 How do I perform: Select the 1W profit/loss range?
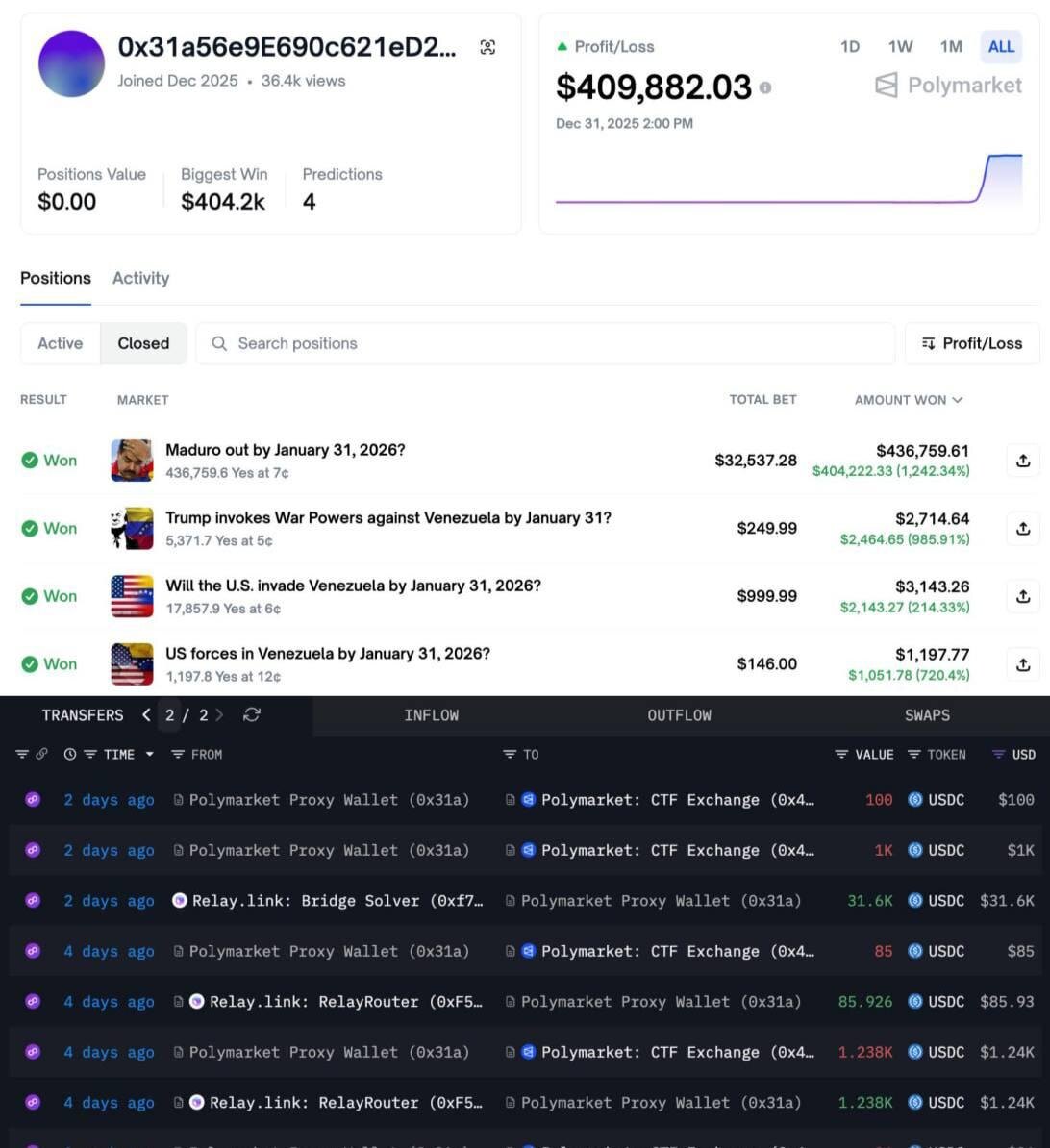(x=900, y=47)
